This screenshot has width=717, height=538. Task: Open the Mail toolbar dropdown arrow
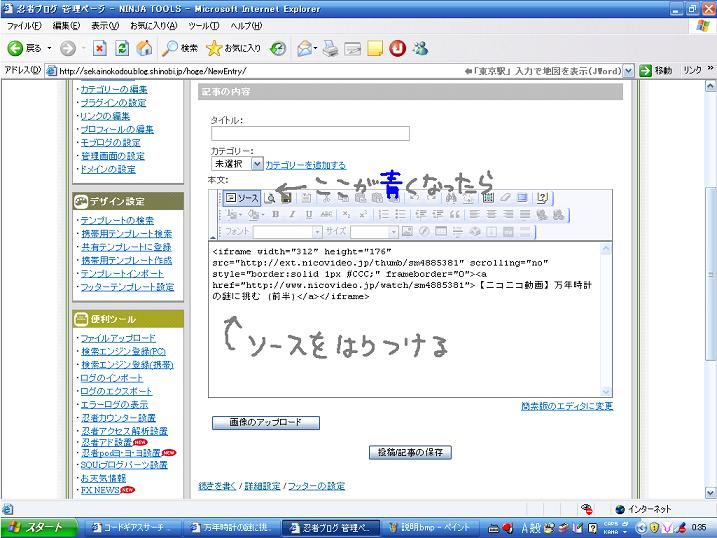pyautogui.click(x=315, y=48)
